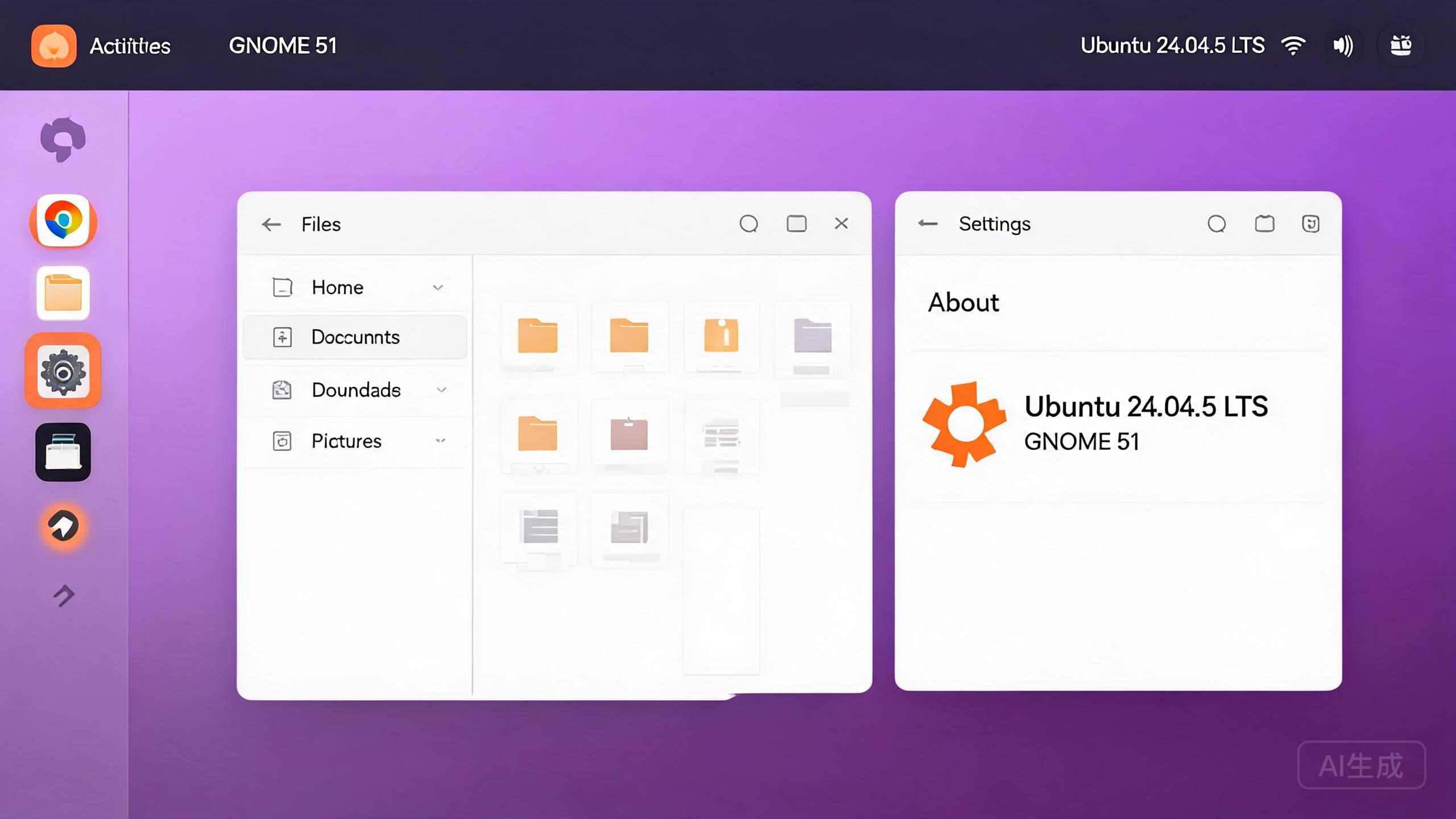Screen dimensions: 1456x819
Task: Open the orange info folder in top row
Action: tap(721, 335)
